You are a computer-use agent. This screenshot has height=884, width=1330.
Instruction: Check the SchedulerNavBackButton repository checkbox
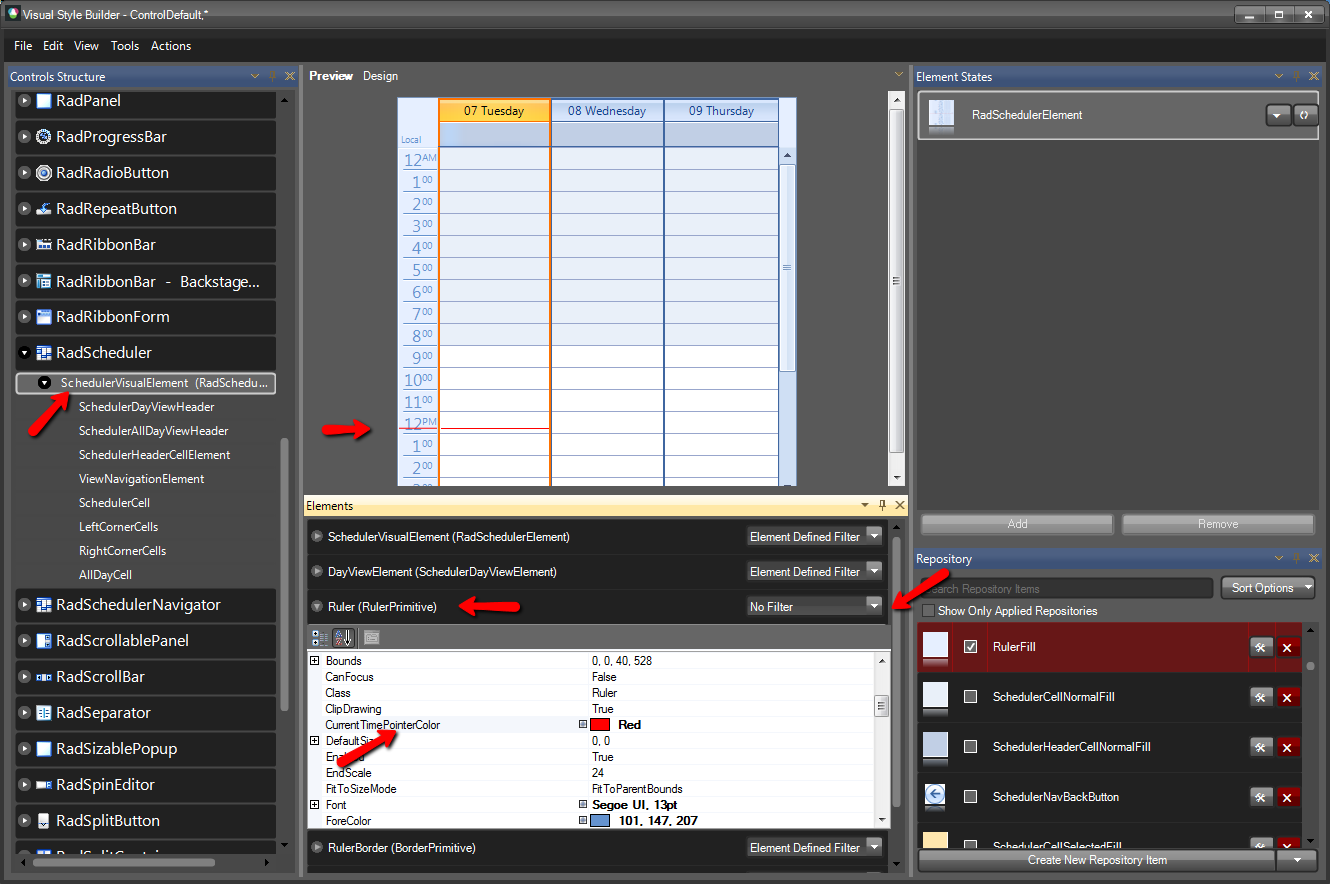pyautogui.click(x=970, y=797)
